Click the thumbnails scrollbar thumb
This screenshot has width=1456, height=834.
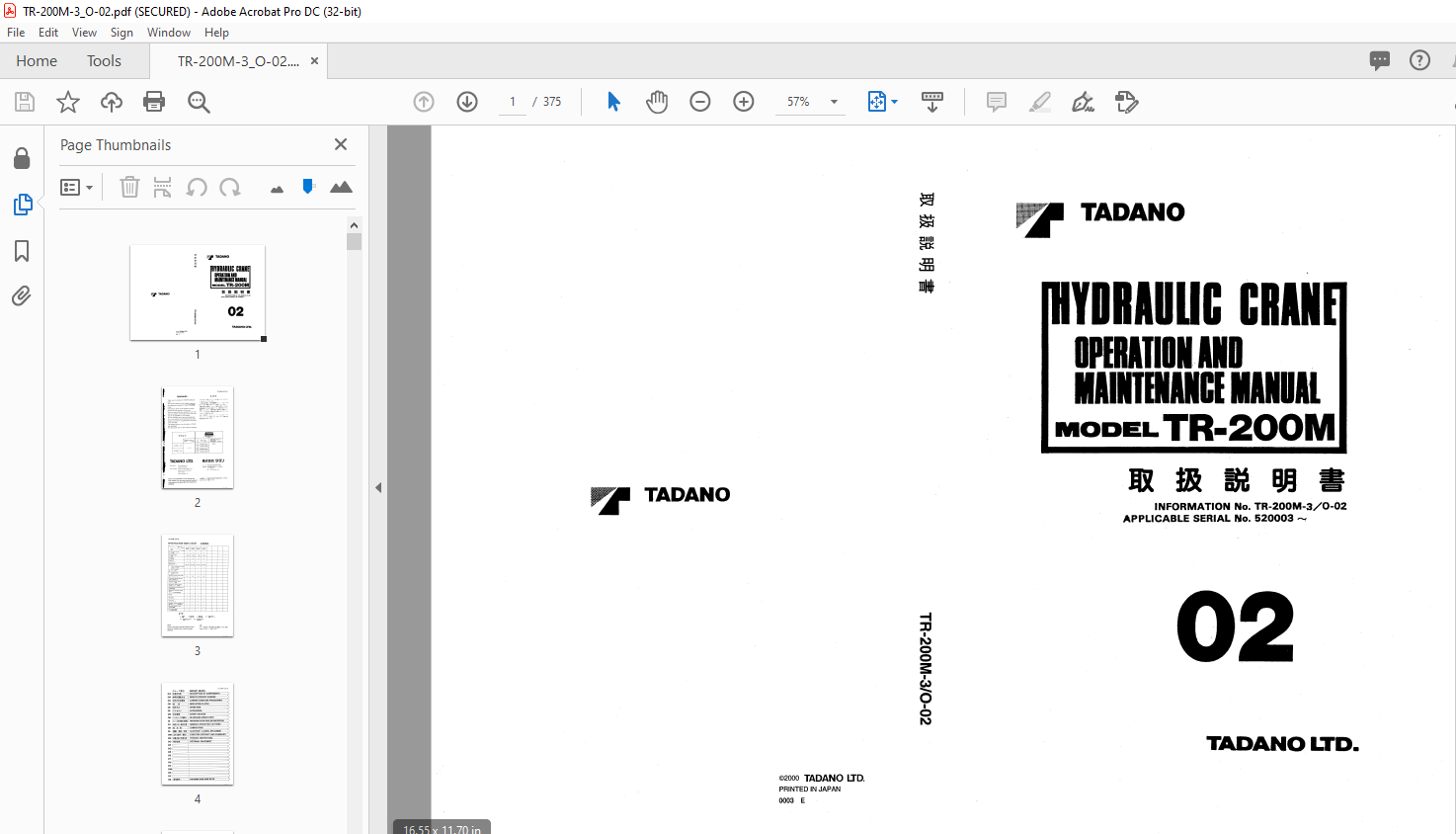coord(355,242)
